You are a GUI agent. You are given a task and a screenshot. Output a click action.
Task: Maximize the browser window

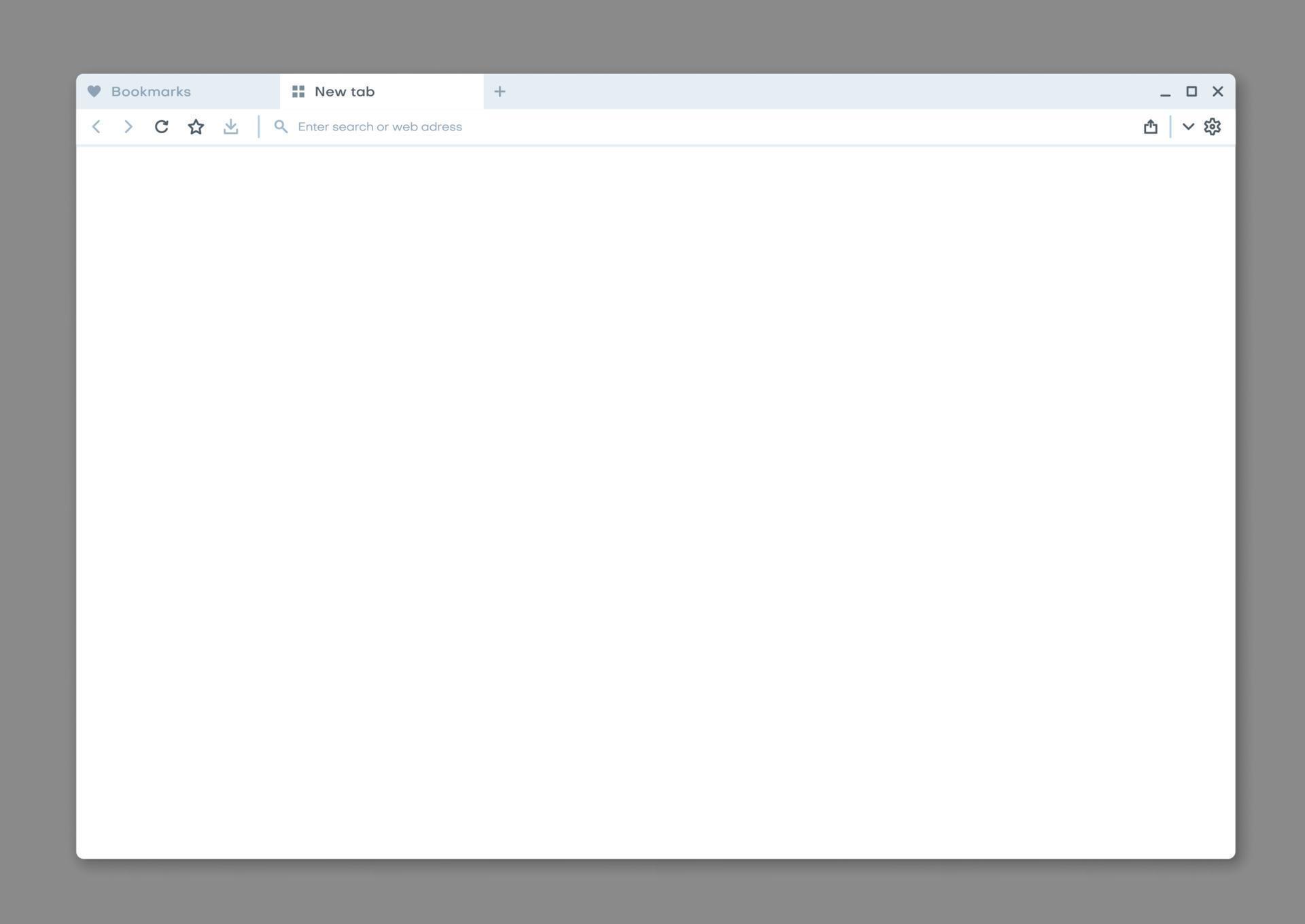coord(1191,91)
